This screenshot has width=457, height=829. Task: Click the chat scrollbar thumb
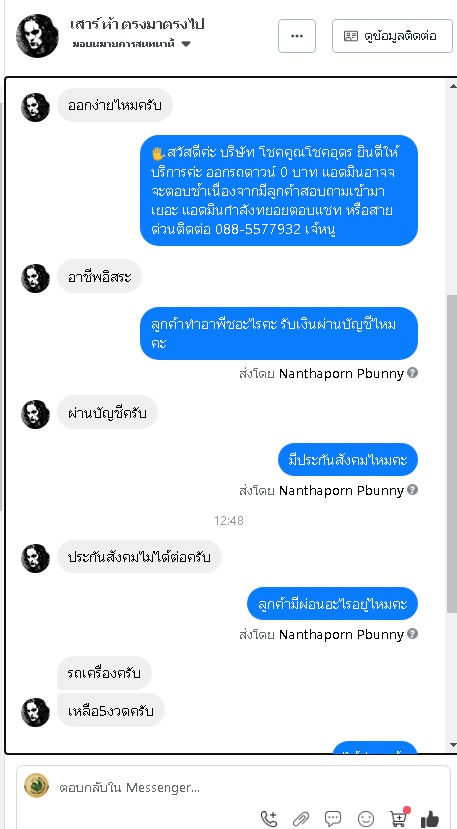(452, 455)
